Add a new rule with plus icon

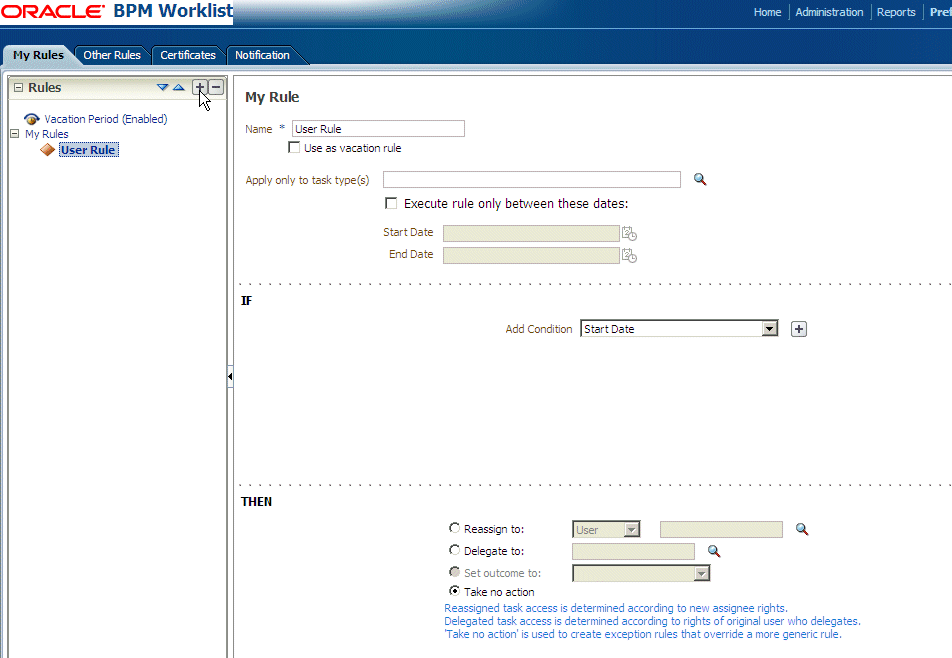(x=200, y=87)
